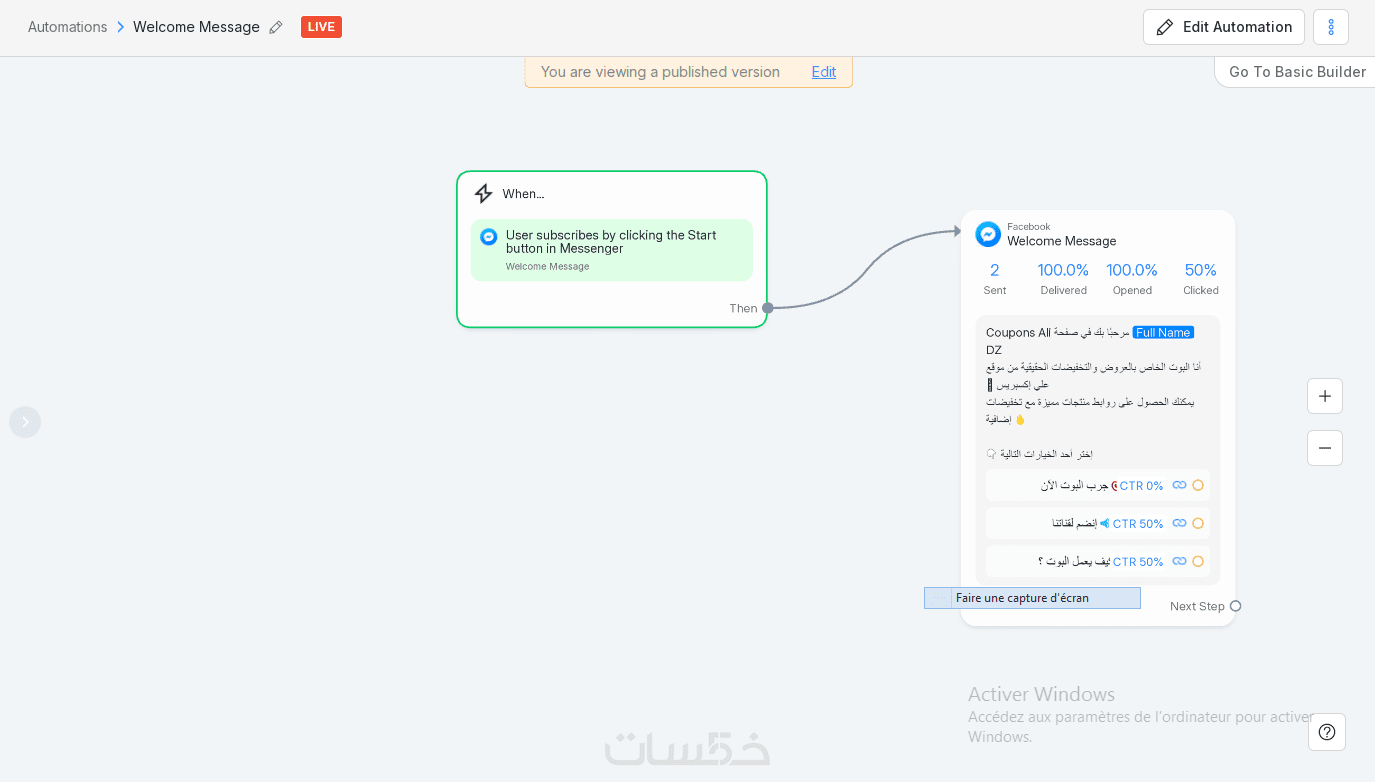Screen dimensions: 1375x782
Task: Zoom out the canvas with minus
Action: coord(1324,448)
